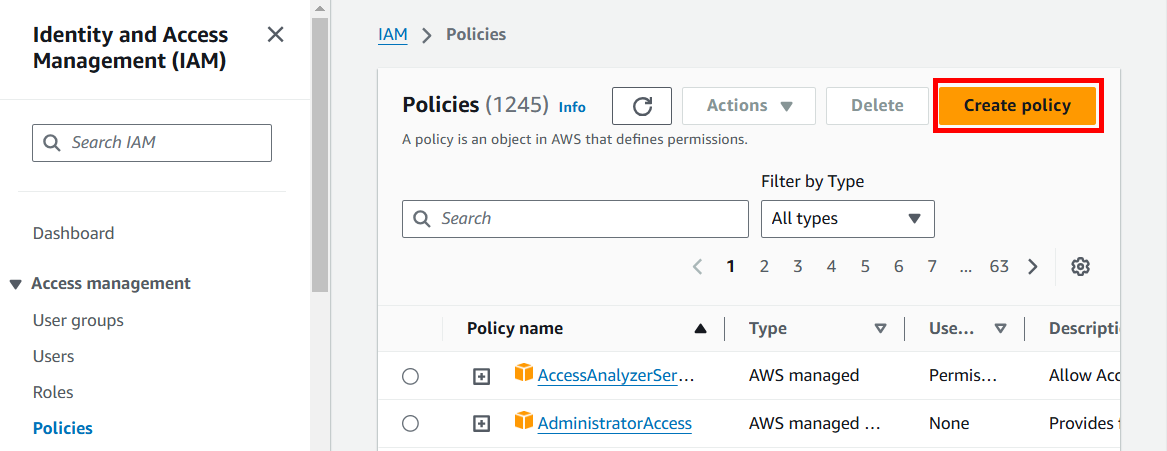Open Roles in the sidebar
This screenshot has width=1167, height=451.
click(x=53, y=392)
